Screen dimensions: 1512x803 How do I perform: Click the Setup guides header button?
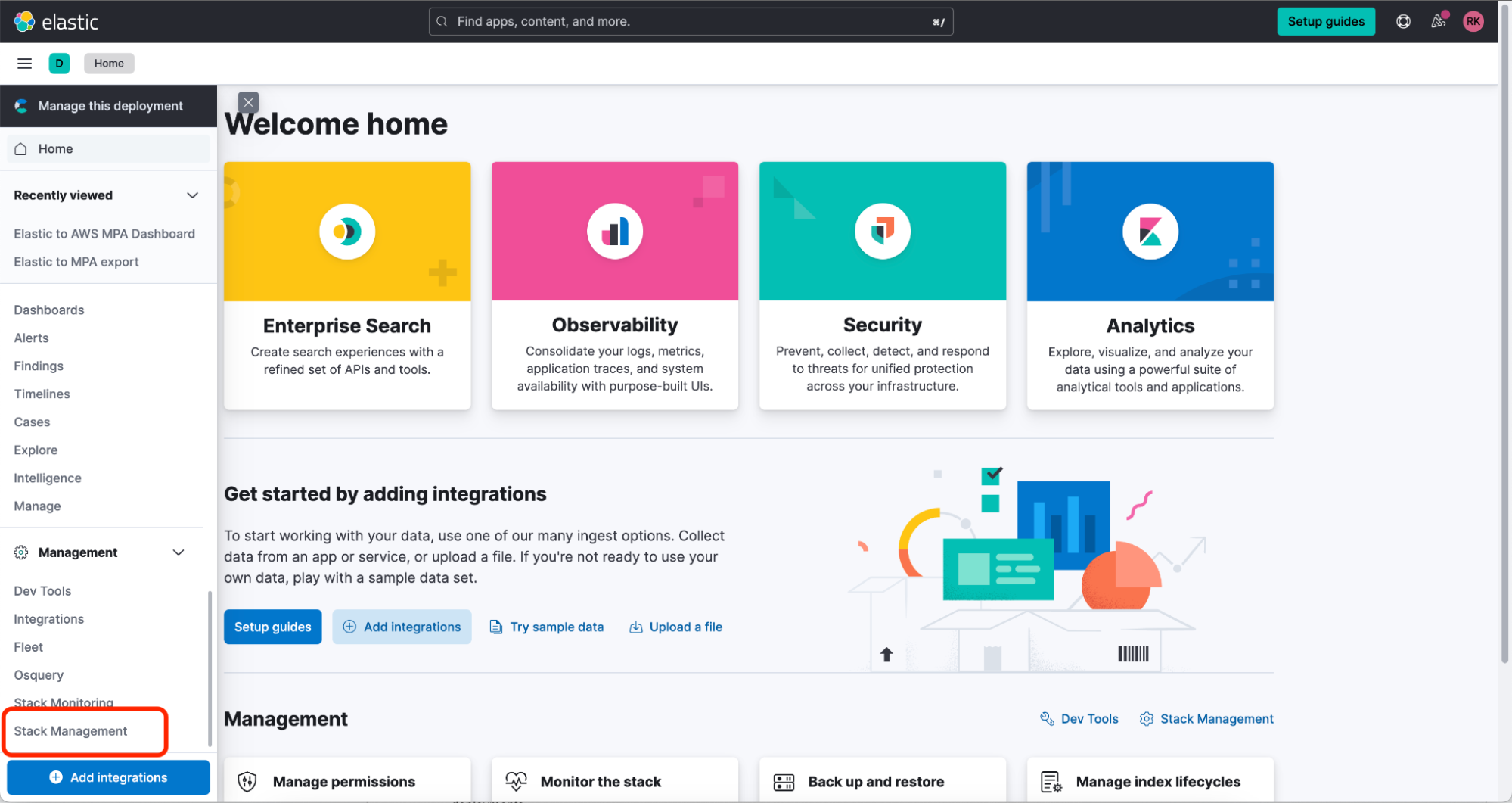tap(1326, 21)
